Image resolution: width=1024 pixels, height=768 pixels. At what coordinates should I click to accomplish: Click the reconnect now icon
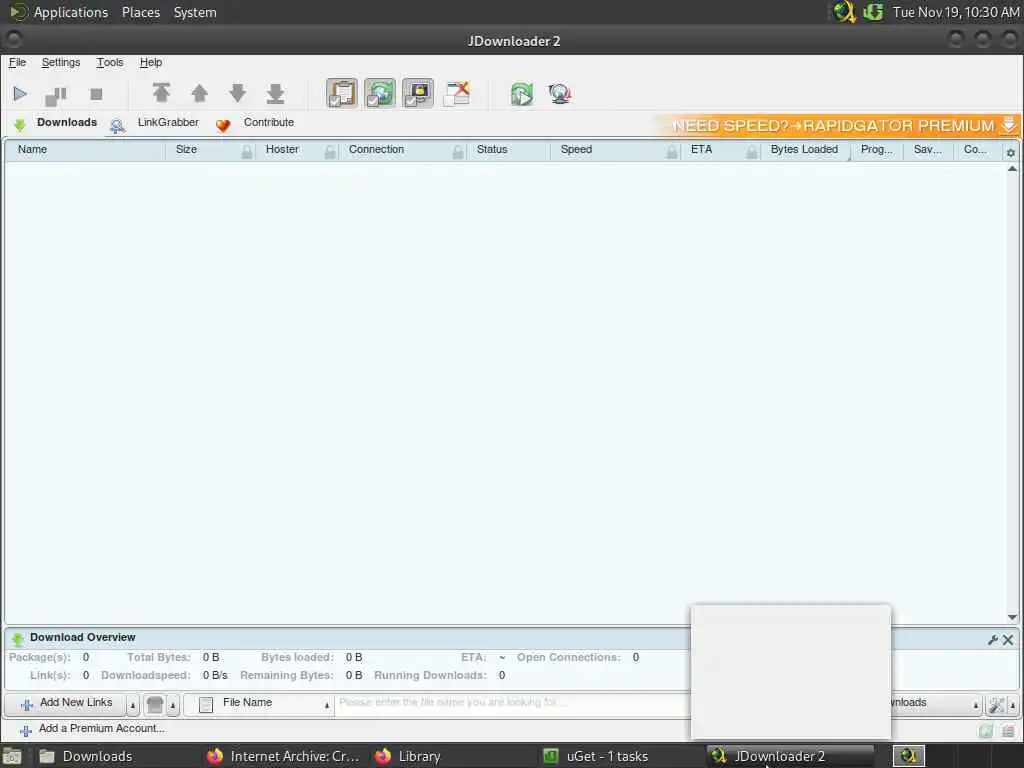pyautogui.click(x=522, y=94)
